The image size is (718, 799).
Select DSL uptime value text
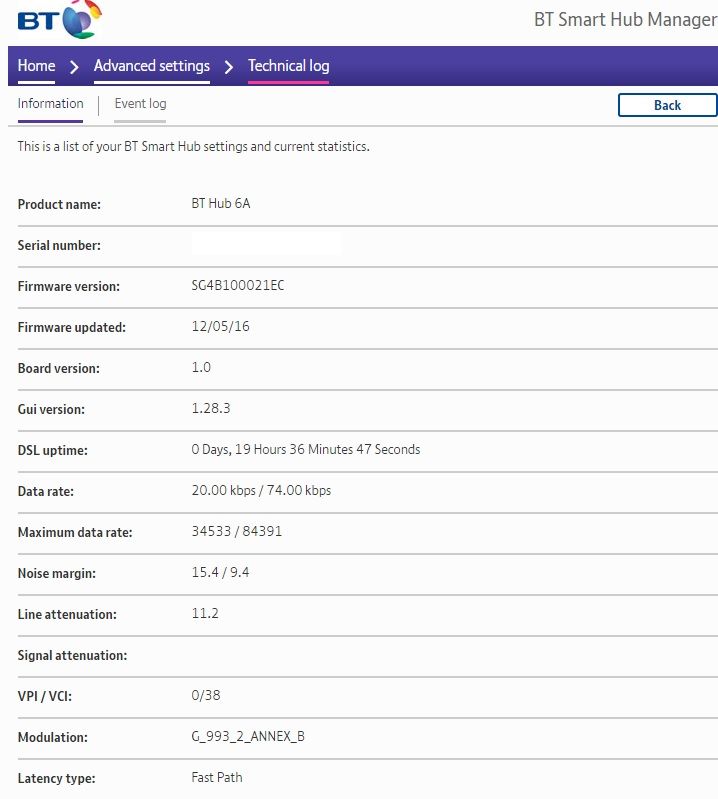coord(306,449)
